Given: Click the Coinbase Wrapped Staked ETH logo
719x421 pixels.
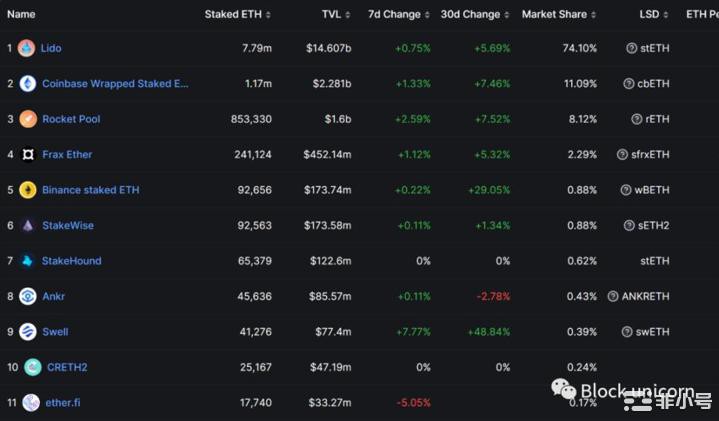Looking at the screenshot, I should [26, 84].
